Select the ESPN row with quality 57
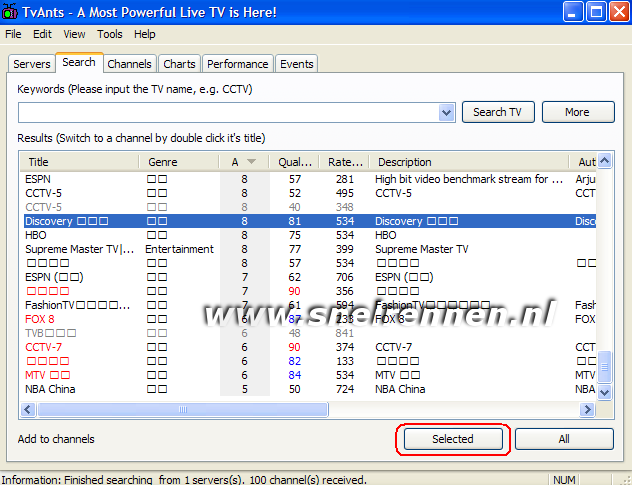632x485 pixels. pyautogui.click(x=308, y=179)
